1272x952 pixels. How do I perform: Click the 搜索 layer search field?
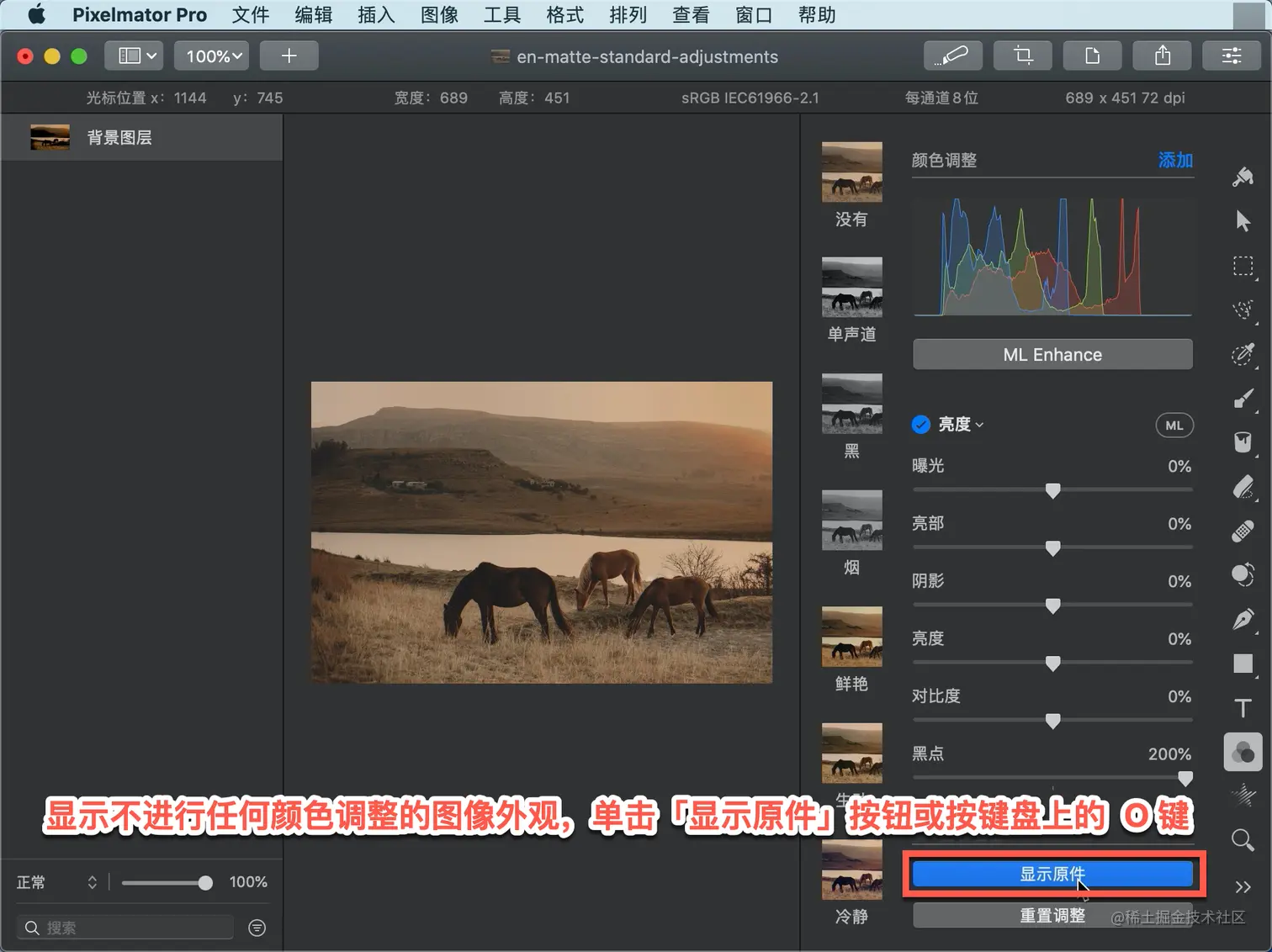tap(125, 928)
